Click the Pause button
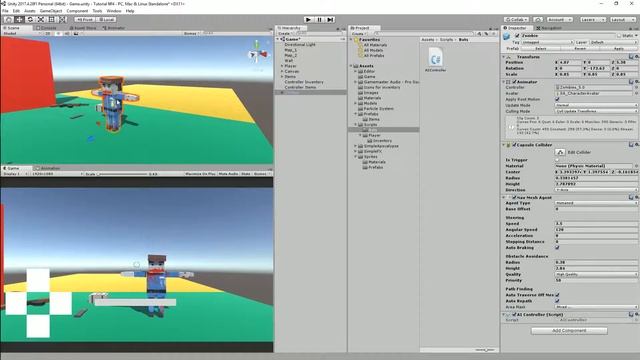 click(320, 19)
